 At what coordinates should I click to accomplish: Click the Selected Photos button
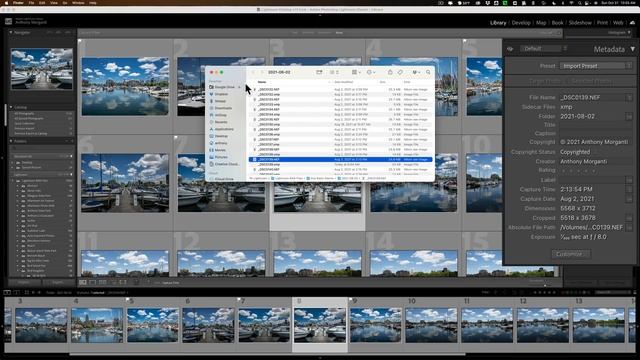(591, 81)
